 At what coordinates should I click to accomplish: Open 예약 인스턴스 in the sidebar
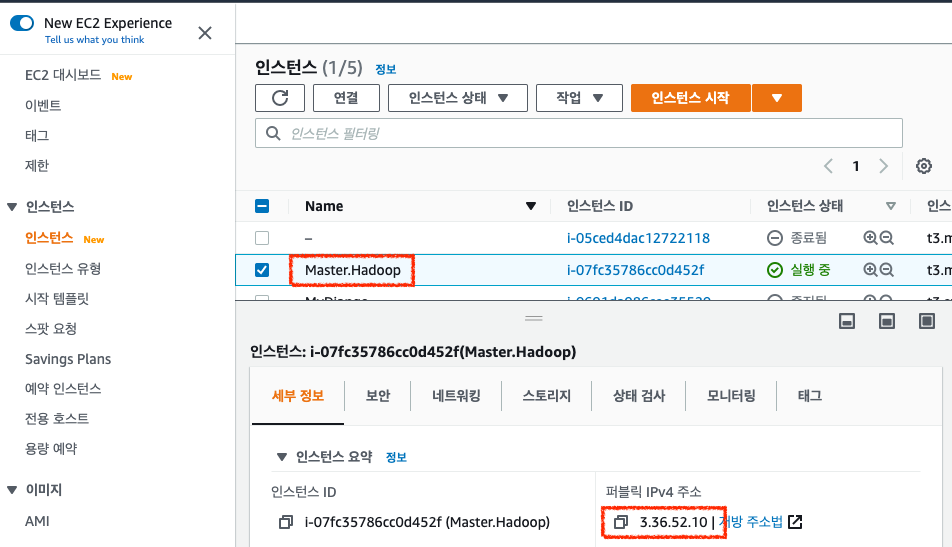click(63, 389)
